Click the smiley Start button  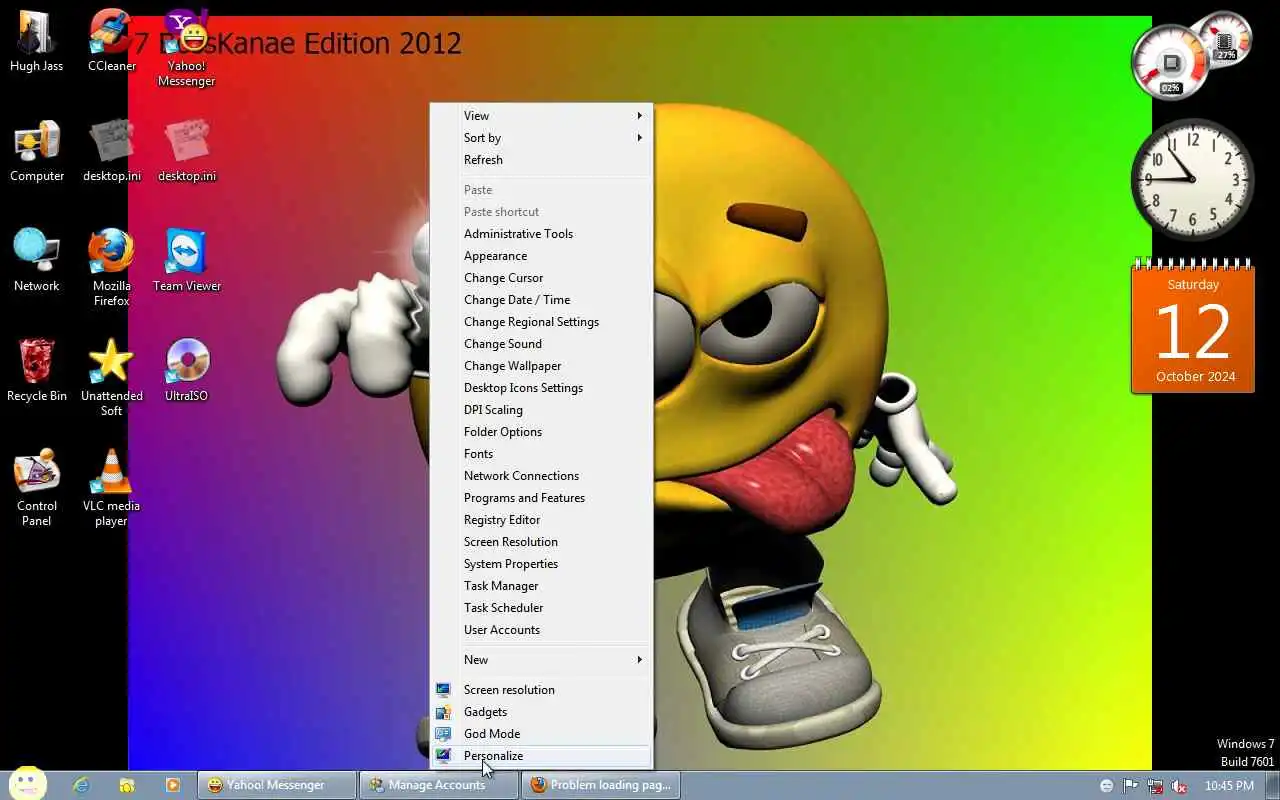click(28, 784)
